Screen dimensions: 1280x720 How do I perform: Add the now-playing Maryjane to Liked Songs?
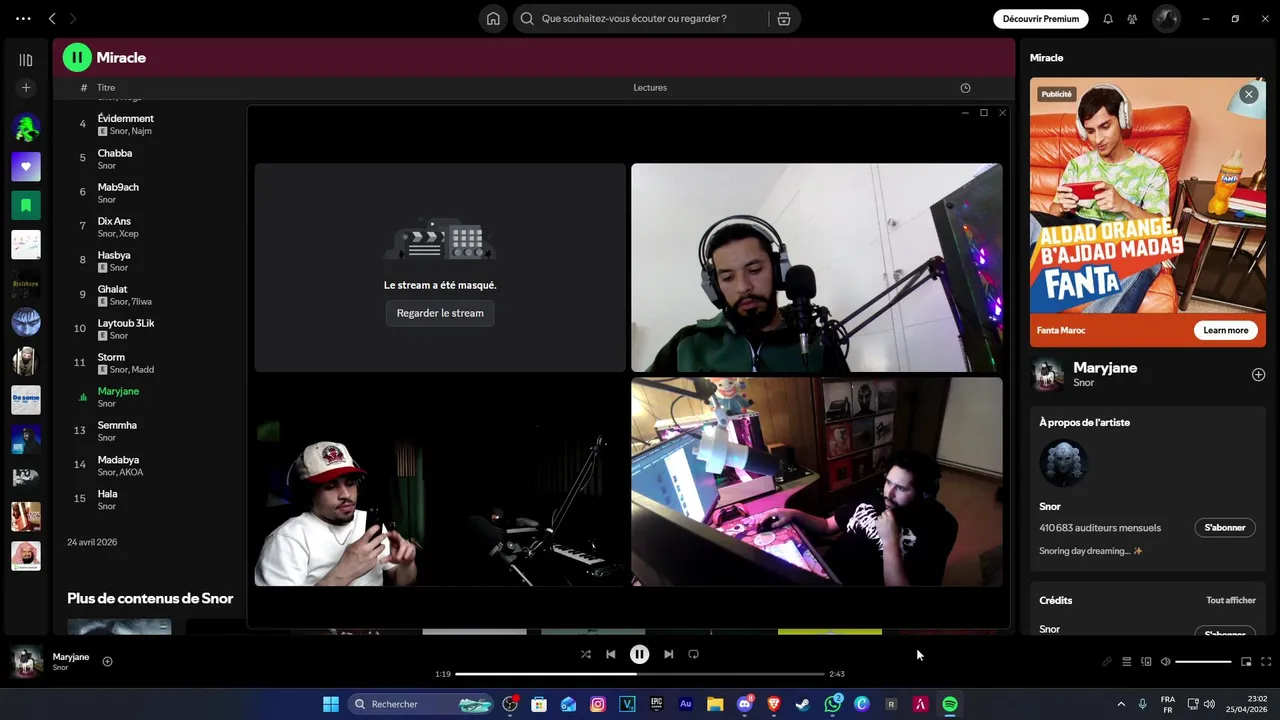click(107, 661)
